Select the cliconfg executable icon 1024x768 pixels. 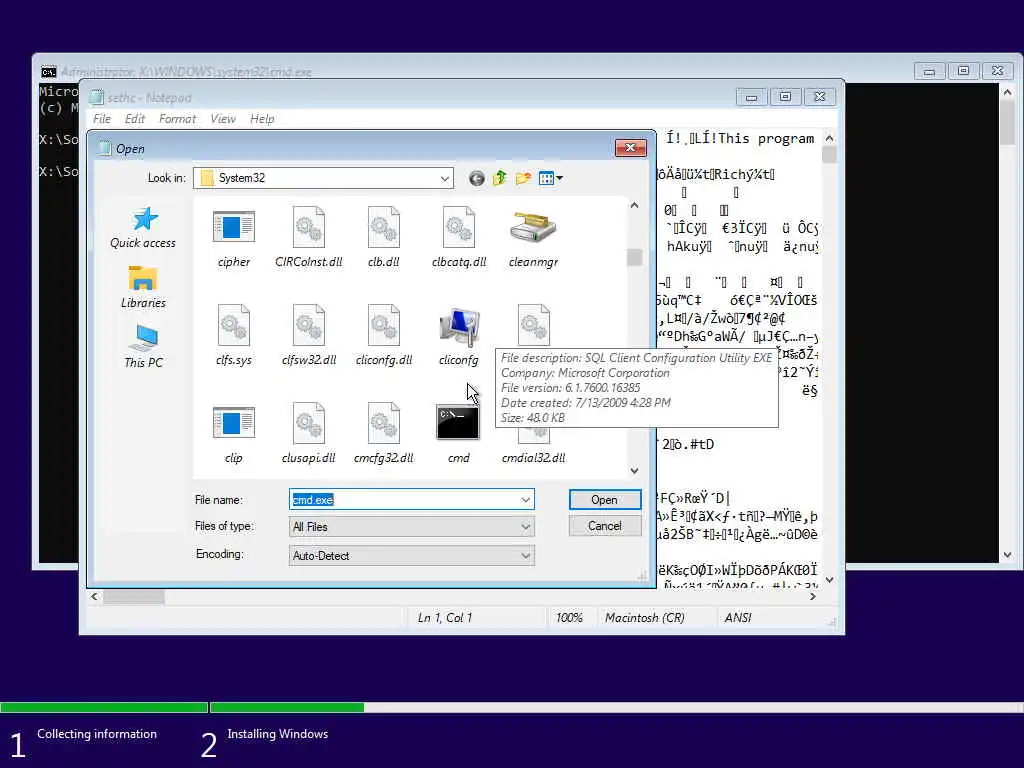tap(458, 326)
